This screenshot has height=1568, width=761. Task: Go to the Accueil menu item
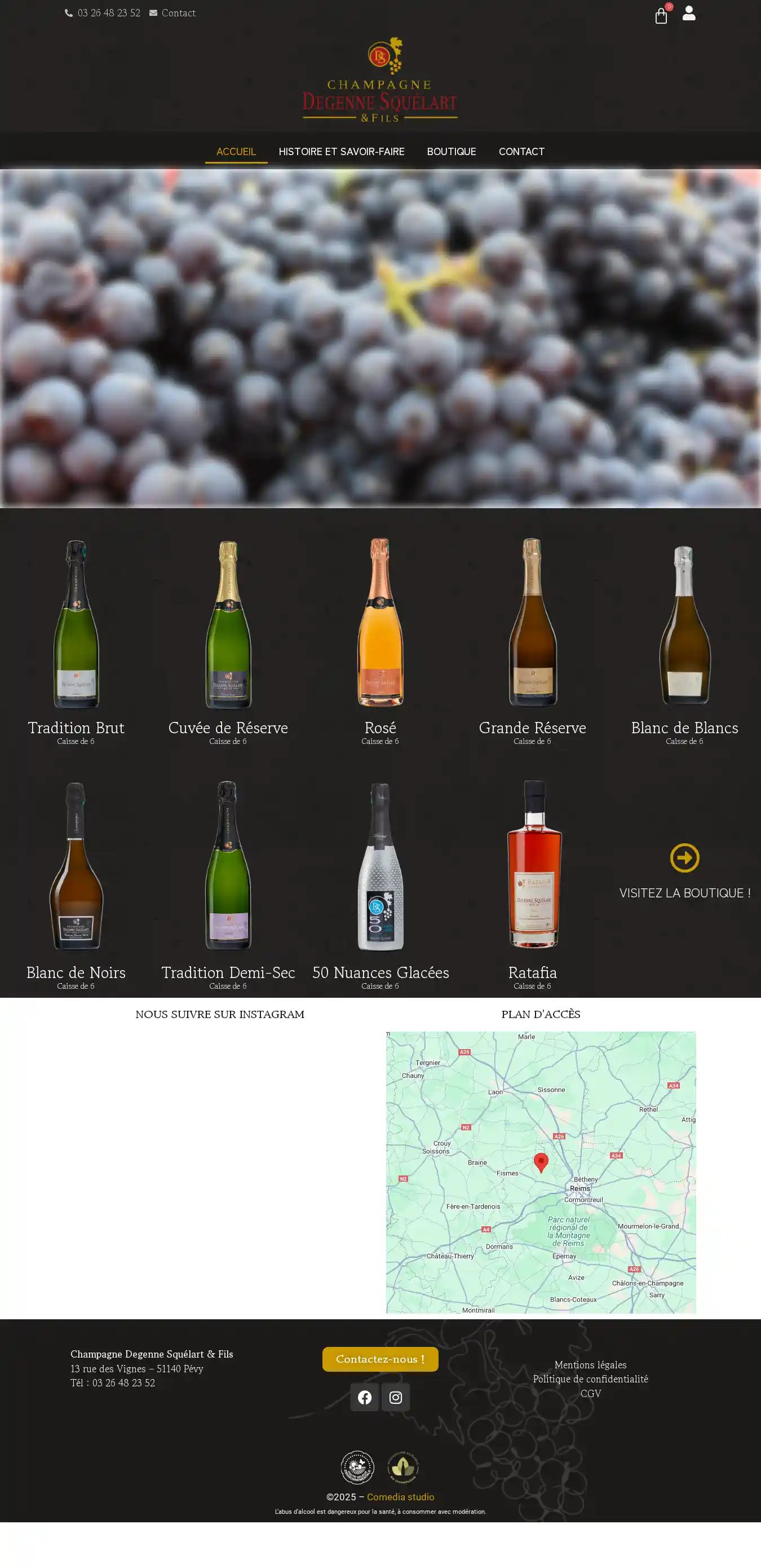(236, 152)
